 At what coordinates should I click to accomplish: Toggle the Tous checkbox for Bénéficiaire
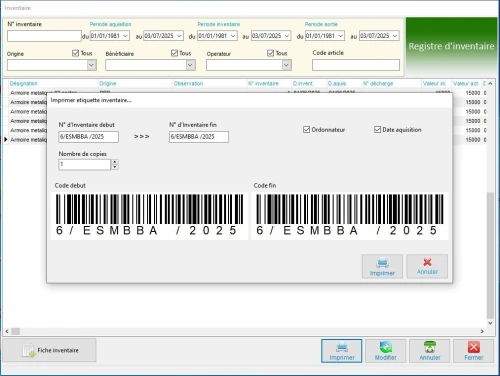pyautogui.click(x=174, y=53)
